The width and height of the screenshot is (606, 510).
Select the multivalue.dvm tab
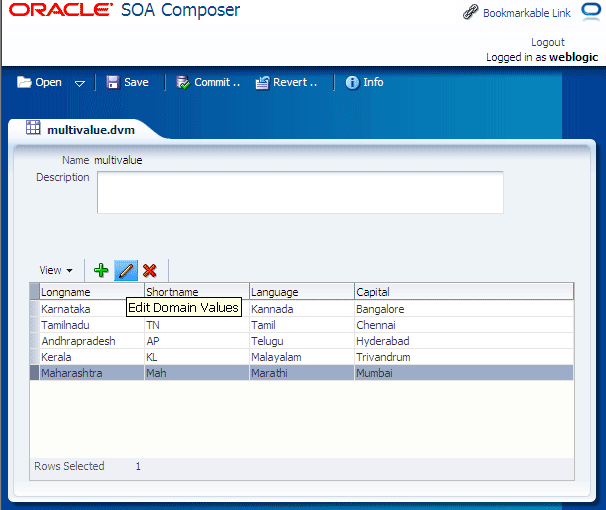[x=91, y=130]
